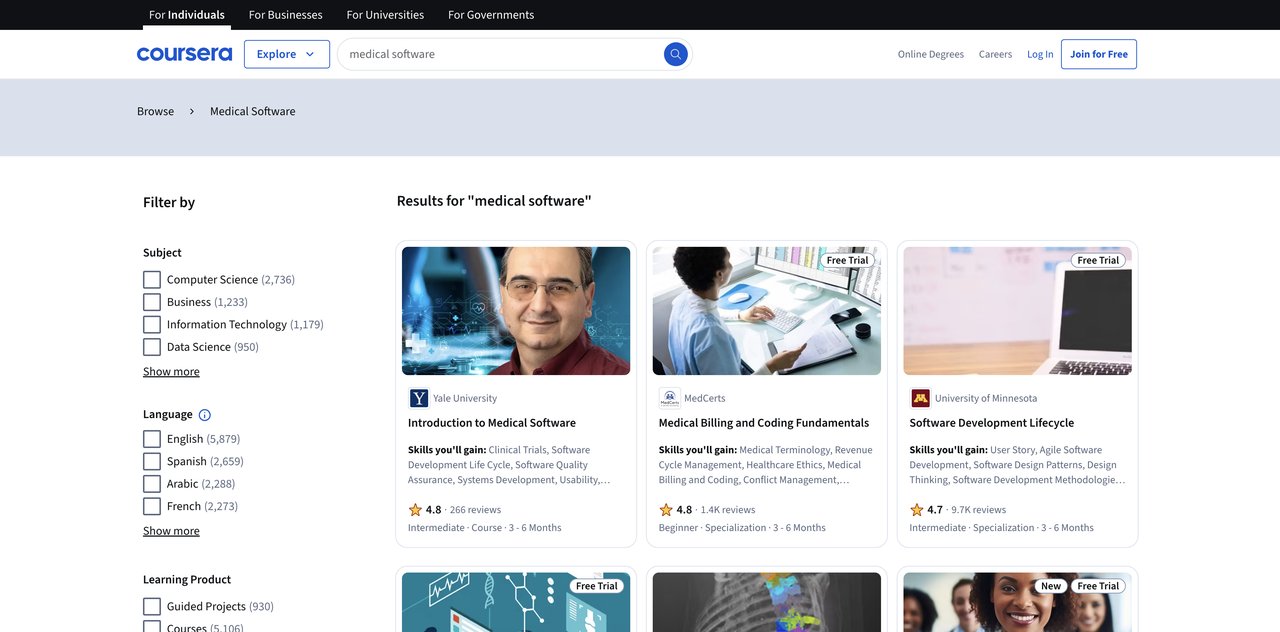This screenshot has width=1280, height=632.
Task: Click the Yale instructor course thumbnail
Action: [516, 311]
